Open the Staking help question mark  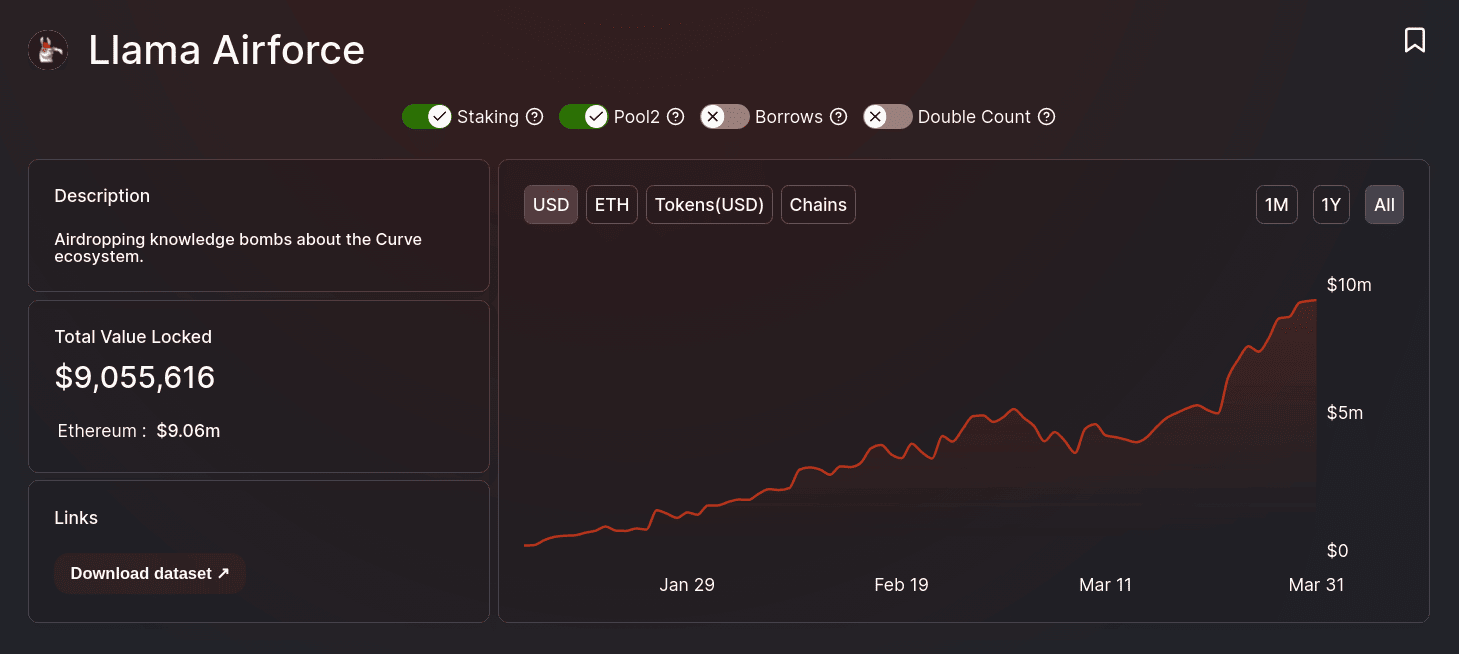[x=535, y=117]
